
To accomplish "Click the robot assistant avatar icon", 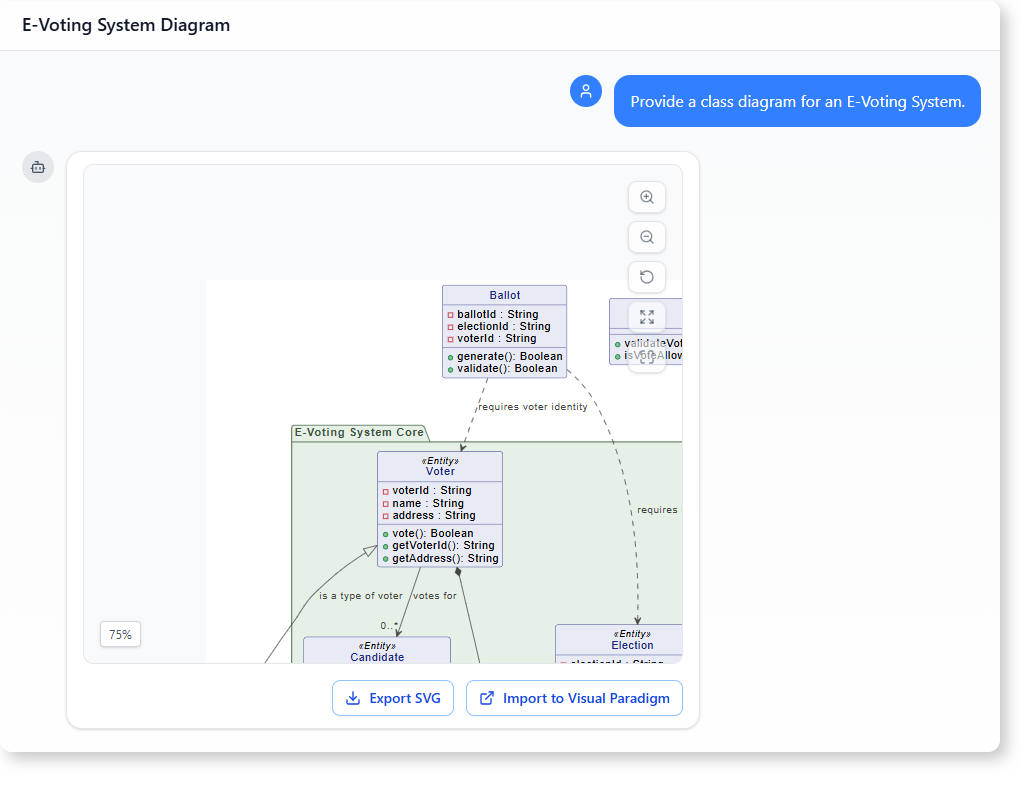I will (x=38, y=167).
